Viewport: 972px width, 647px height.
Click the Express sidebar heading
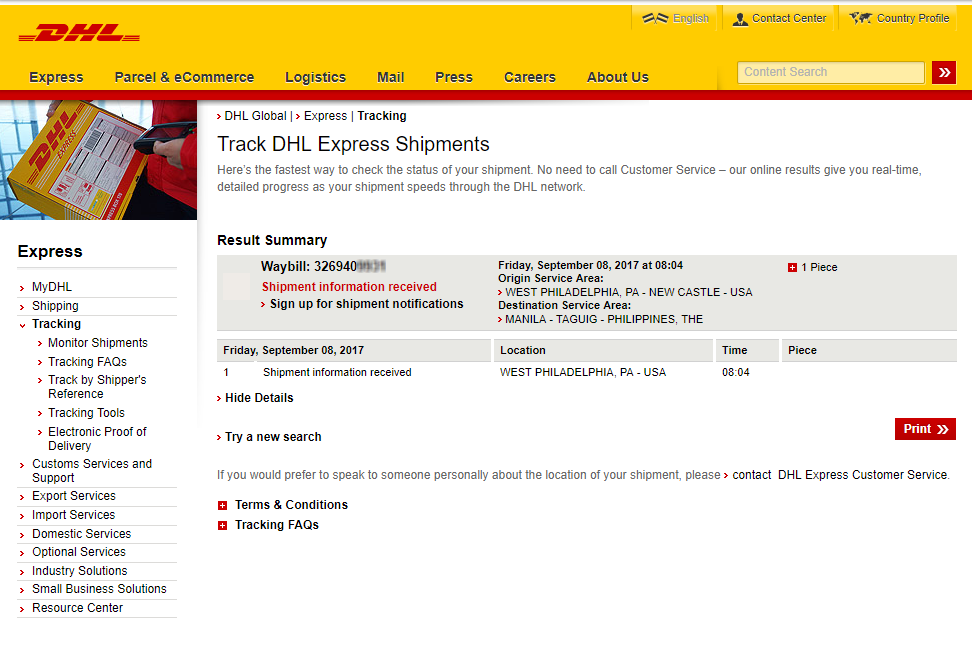(50, 252)
